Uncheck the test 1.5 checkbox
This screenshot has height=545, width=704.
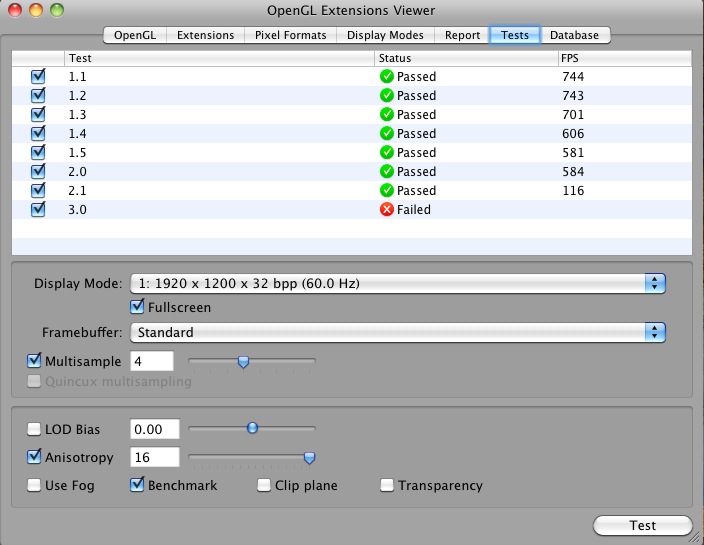click(x=38, y=152)
